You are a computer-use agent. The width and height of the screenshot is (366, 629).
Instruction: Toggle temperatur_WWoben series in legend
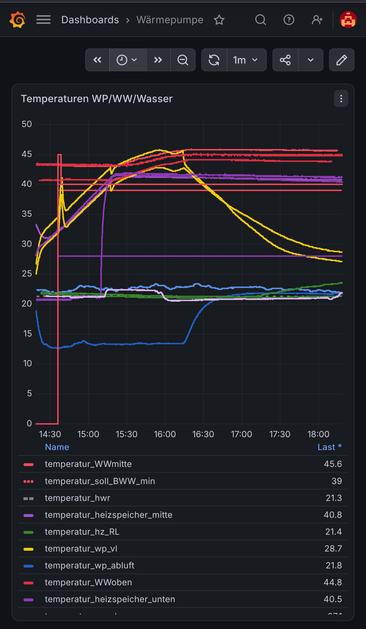(88, 582)
